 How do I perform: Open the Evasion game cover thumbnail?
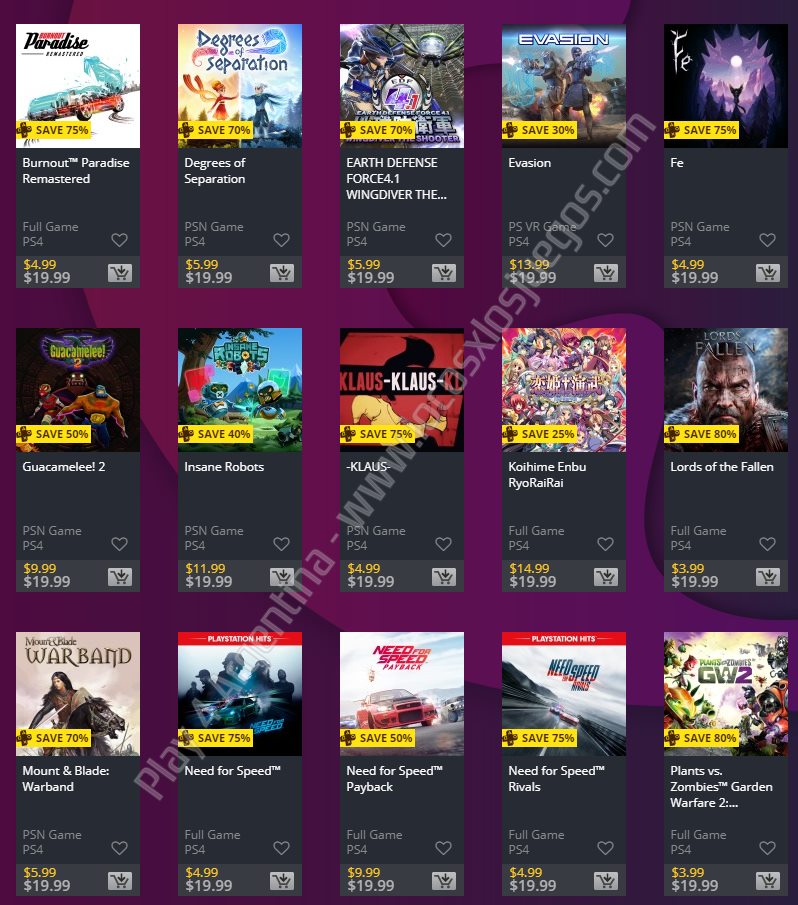564,86
